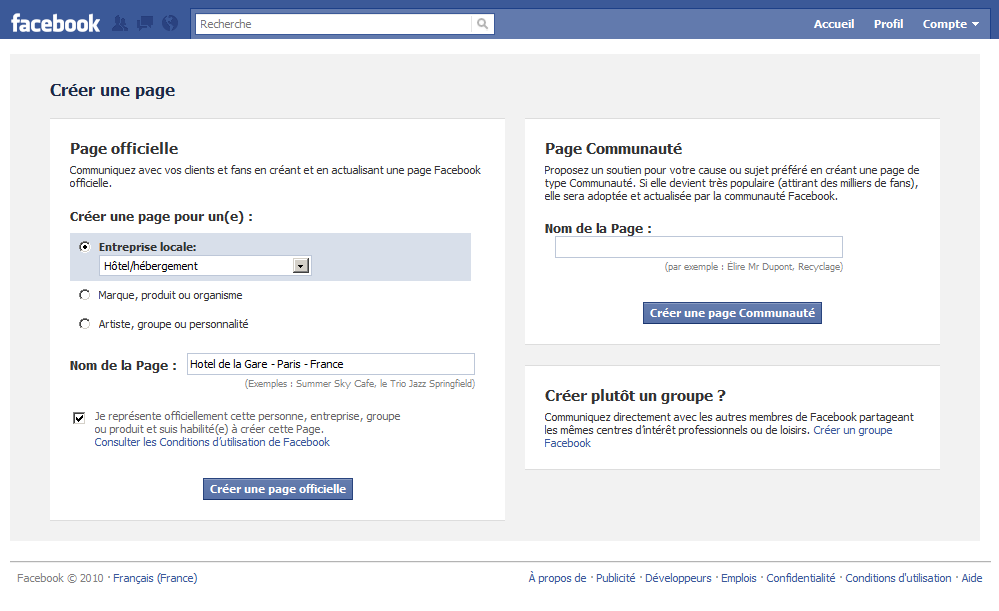This screenshot has height=611, width=999.
Task: Open Emplois footer link
Action: [x=738, y=578]
